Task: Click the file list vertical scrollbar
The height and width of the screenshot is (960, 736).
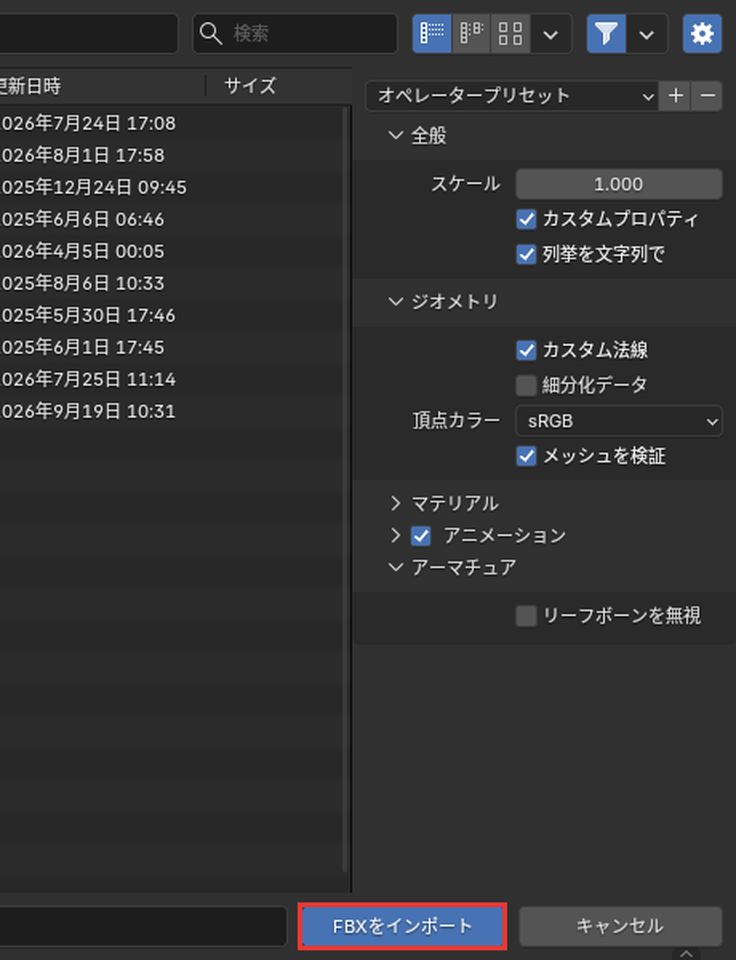Action: pos(345,490)
